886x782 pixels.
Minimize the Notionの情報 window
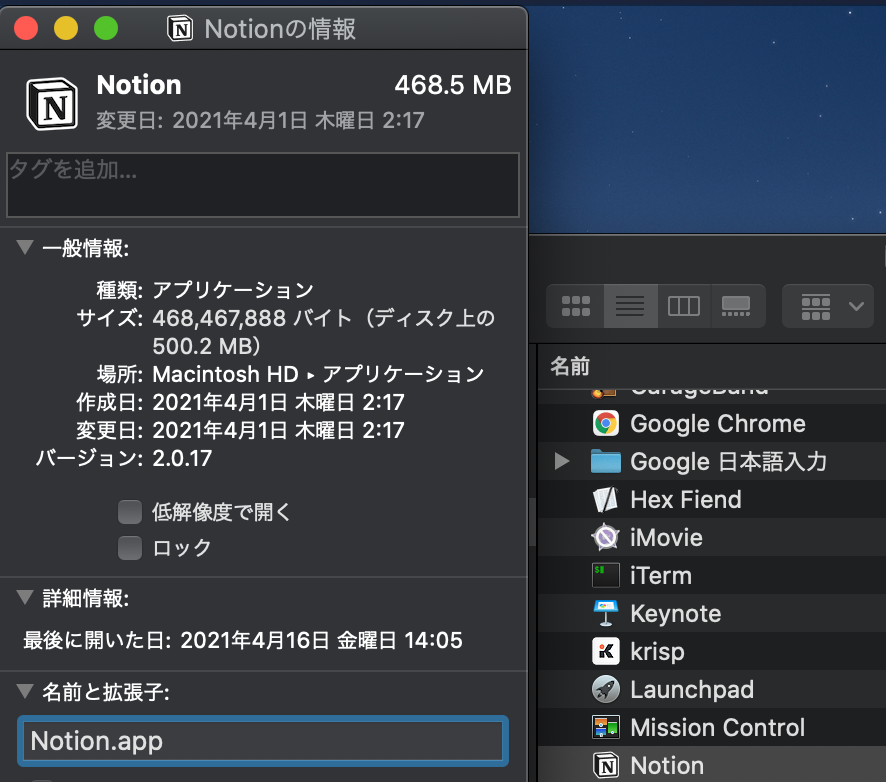tap(66, 28)
